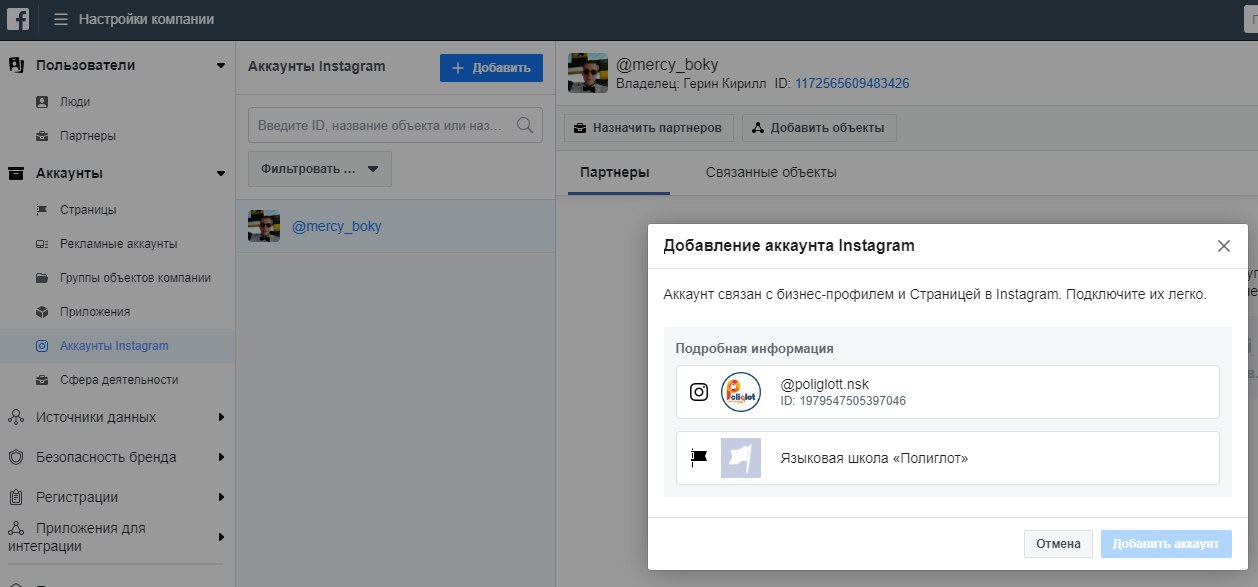Image resolution: width=1258 pixels, height=587 pixels.
Task: Click the page placeholder thumbnail for Полиглот
Action: tap(741, 458)
